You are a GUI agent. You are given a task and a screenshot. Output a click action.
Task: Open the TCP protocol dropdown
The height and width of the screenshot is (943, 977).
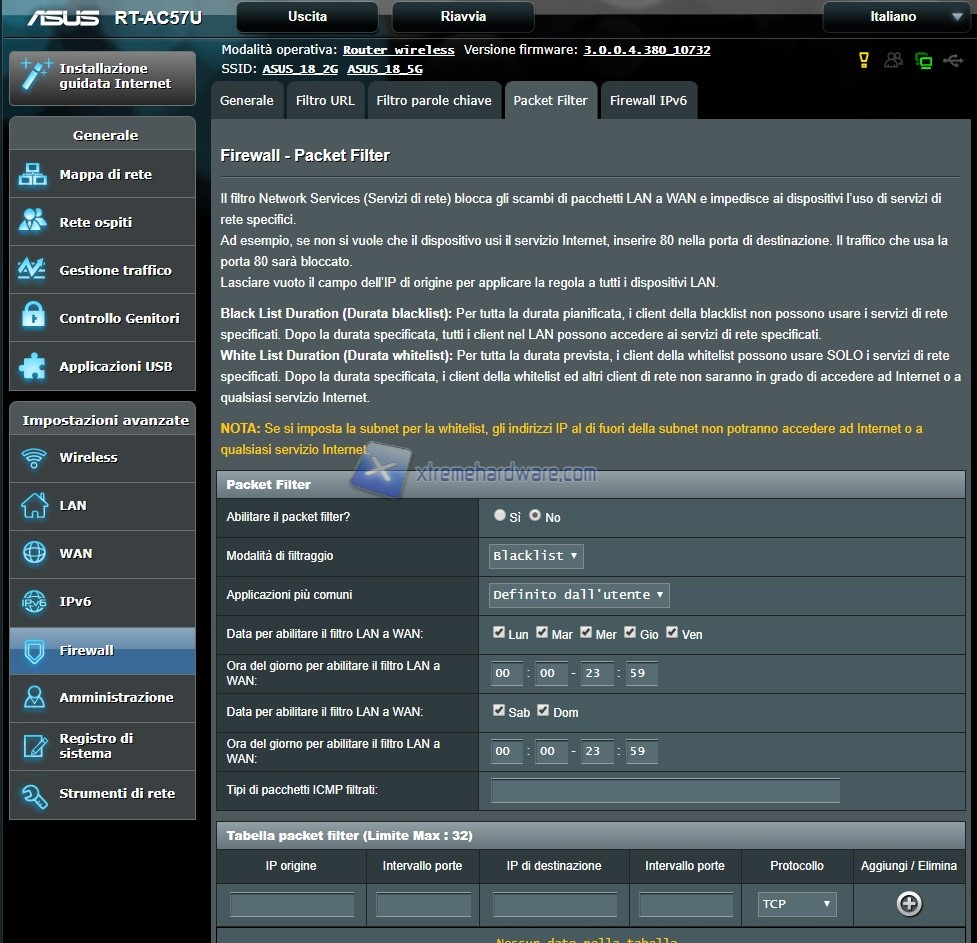tap(796, 904)
